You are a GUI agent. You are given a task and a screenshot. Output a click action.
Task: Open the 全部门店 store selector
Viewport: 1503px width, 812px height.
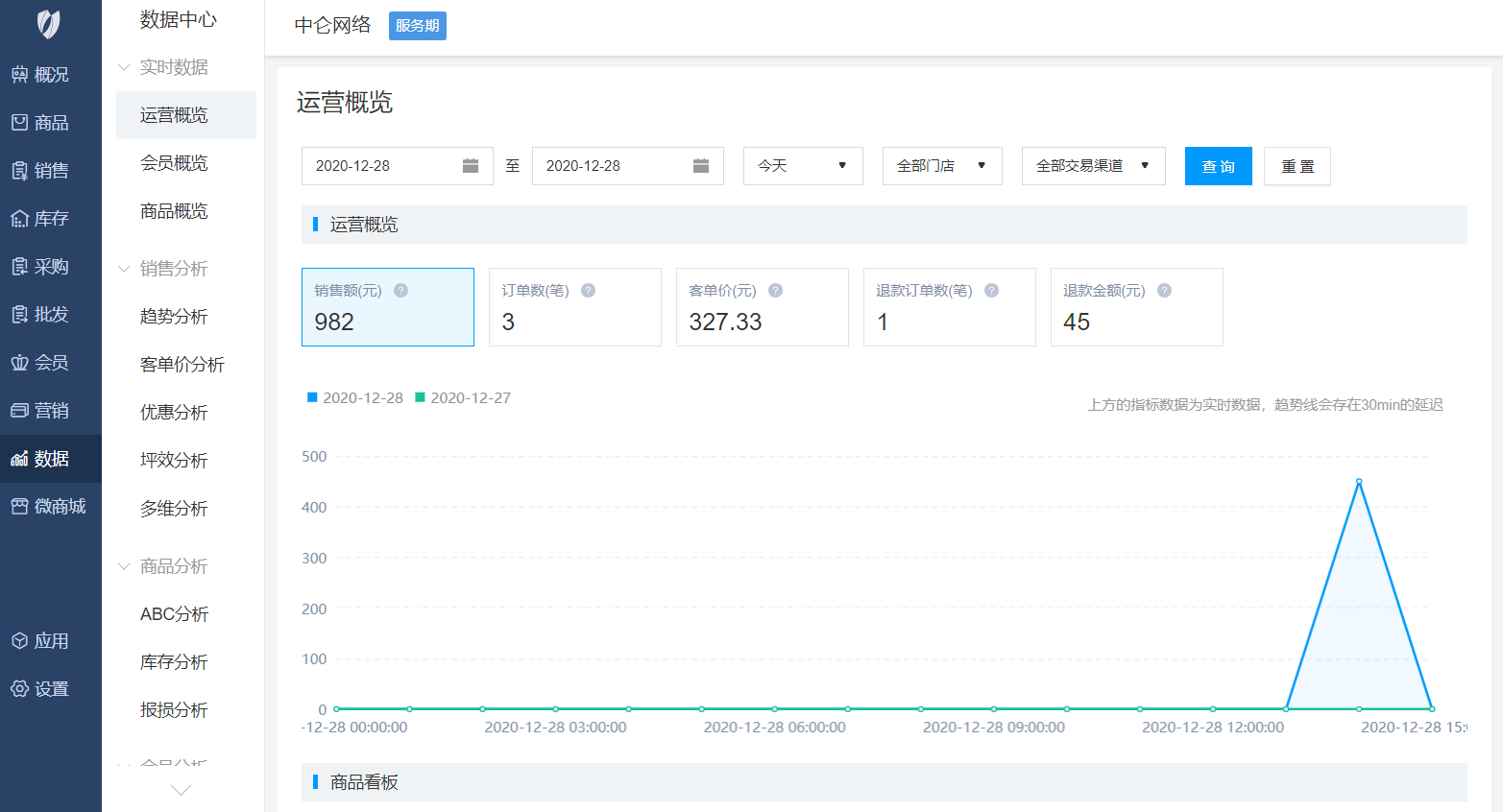point(942,165)
